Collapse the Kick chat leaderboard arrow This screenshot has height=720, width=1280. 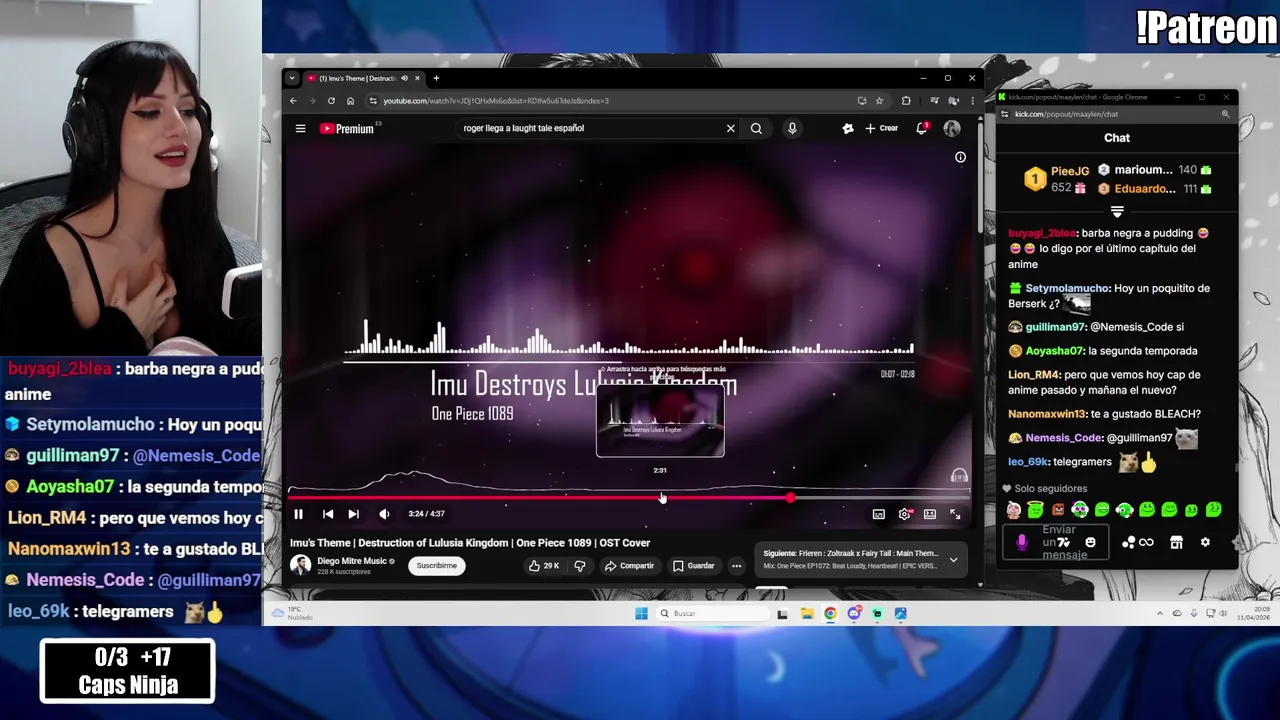tap(1117, 212)
